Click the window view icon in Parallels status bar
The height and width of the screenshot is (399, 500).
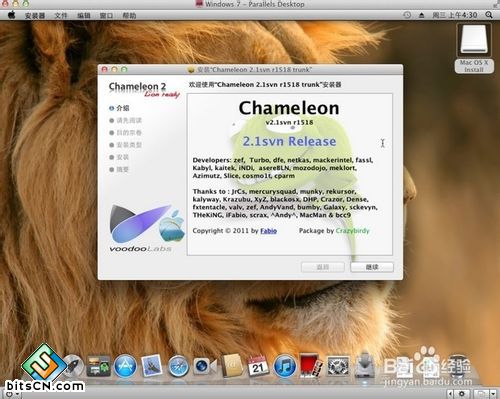(x=481, y=394)
